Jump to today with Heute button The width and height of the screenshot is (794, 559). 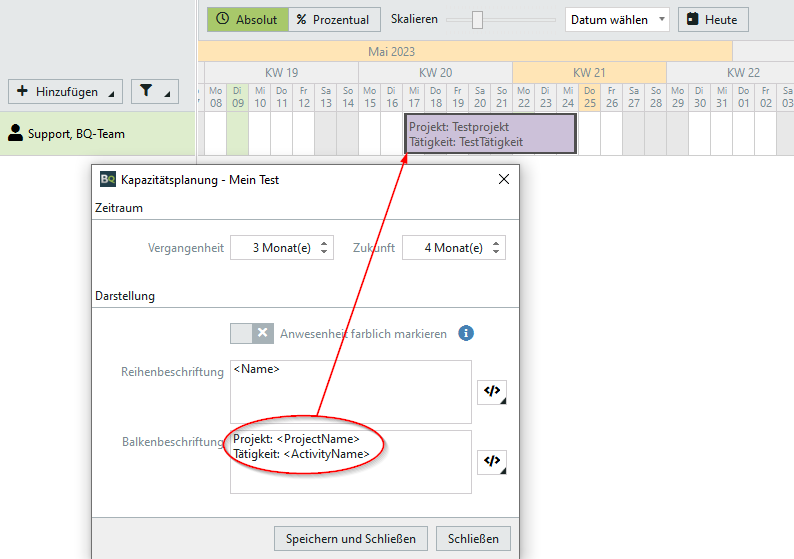(713, 19)
